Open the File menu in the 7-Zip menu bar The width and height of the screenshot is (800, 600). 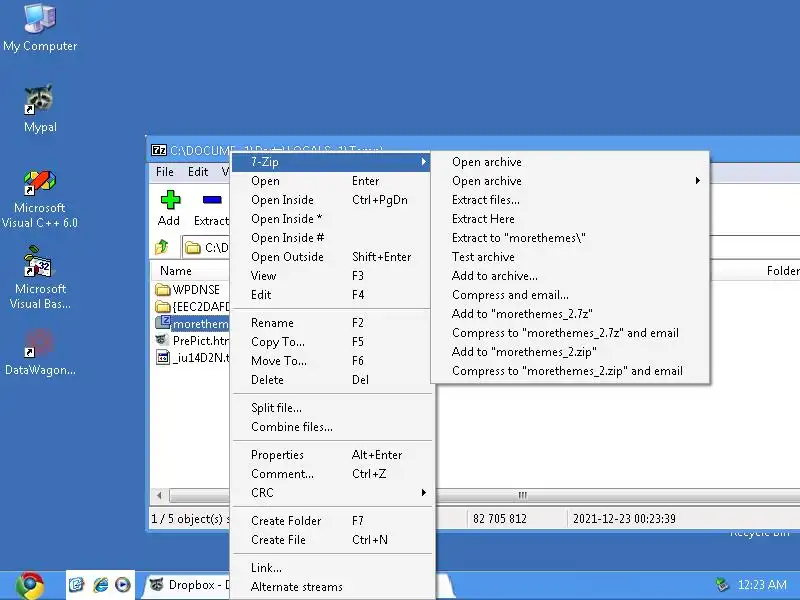165,171
